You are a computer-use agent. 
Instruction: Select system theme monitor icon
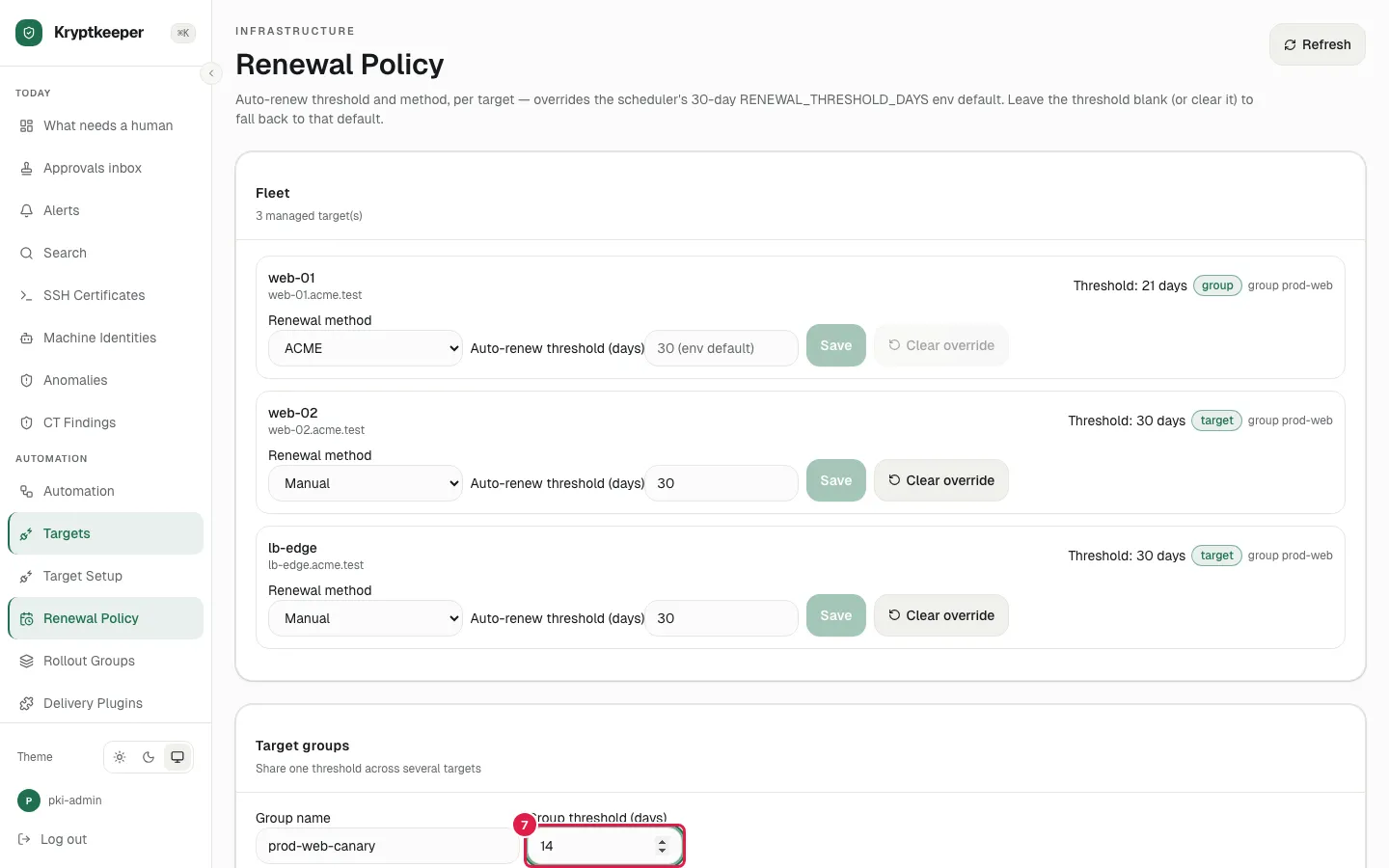tap(177, 757)
